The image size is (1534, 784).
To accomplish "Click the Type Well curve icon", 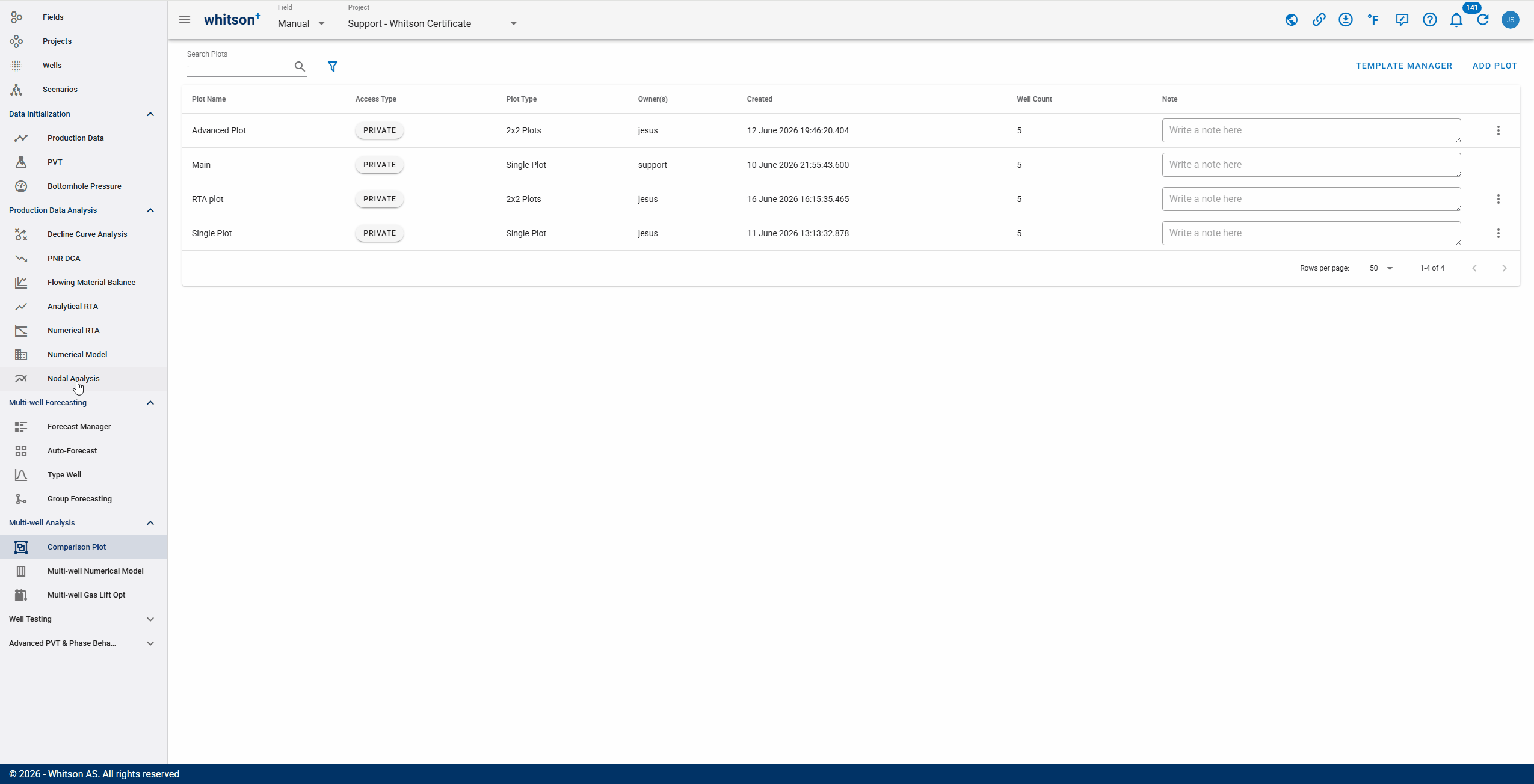I will (x=21, y=475).
